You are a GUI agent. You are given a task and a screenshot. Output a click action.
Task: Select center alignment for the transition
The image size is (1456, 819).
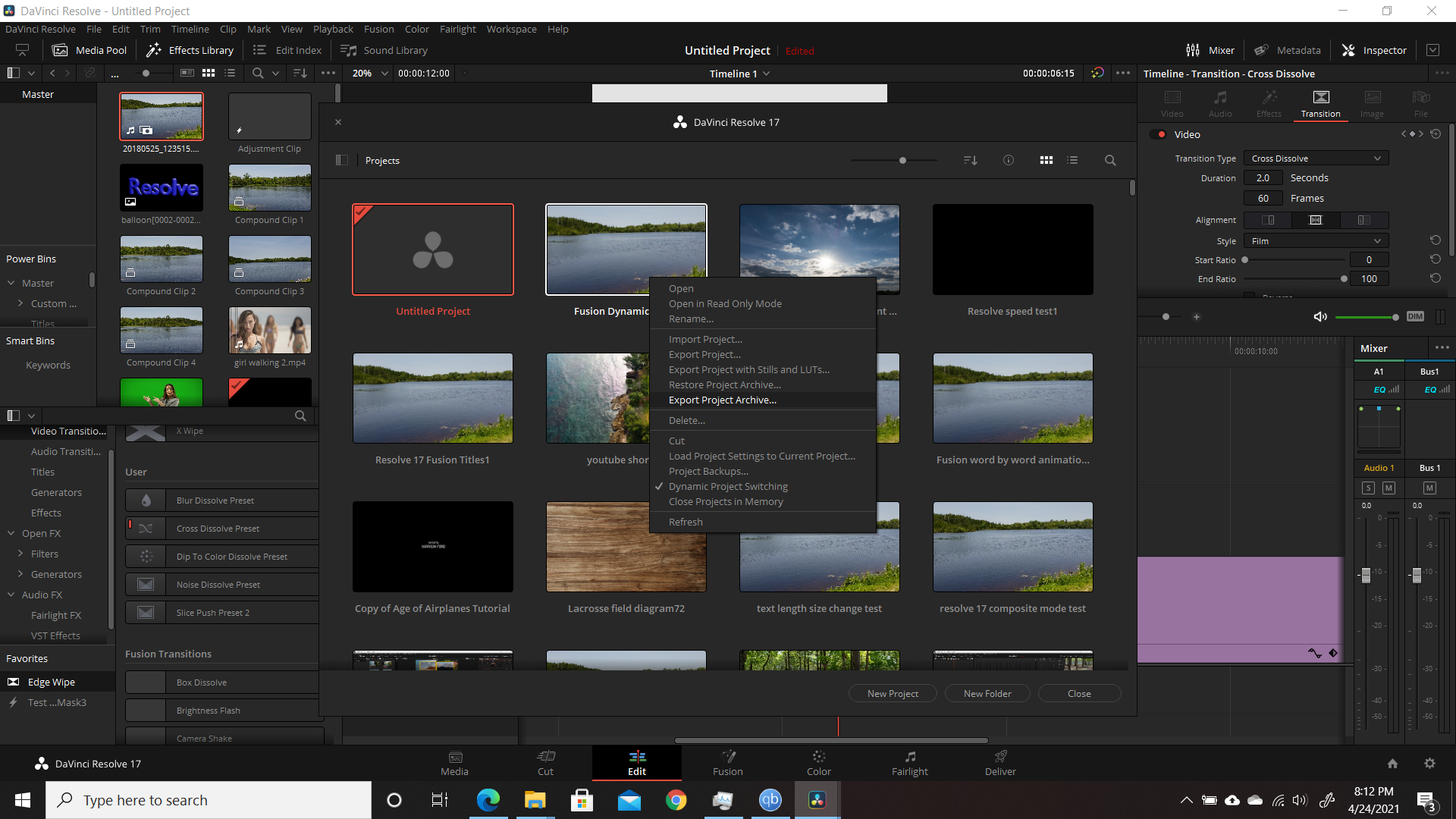[x=1316, y=220]
